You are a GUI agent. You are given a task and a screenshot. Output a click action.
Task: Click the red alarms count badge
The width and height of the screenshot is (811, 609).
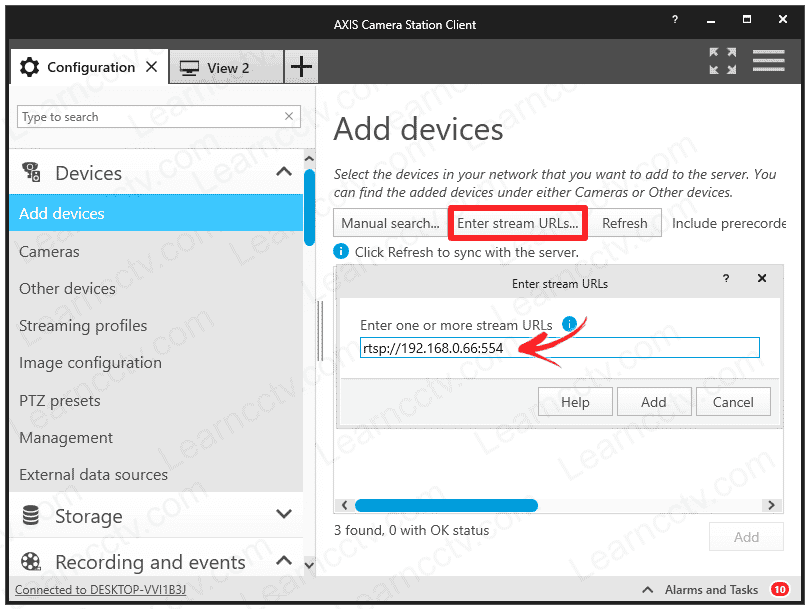779,590
